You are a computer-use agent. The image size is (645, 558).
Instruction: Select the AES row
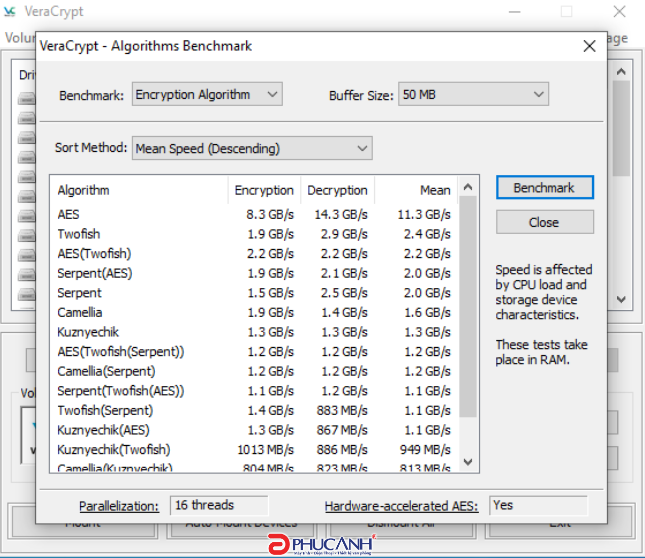coord(254,214)
